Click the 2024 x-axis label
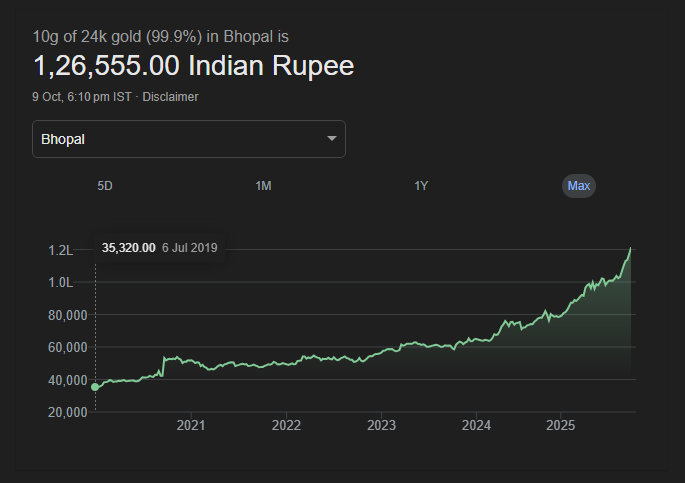This screenshot has width=685, height=483. [x=476, y=426]
